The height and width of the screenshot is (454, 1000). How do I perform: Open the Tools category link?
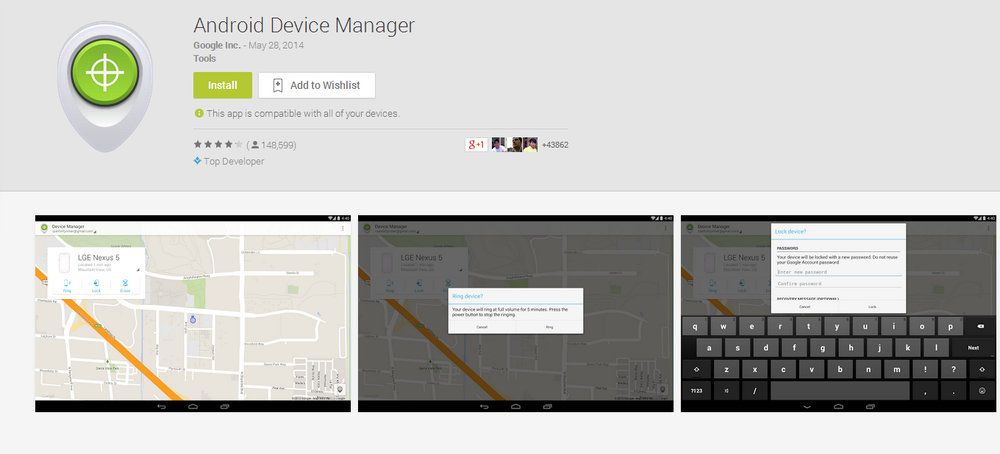205,59
